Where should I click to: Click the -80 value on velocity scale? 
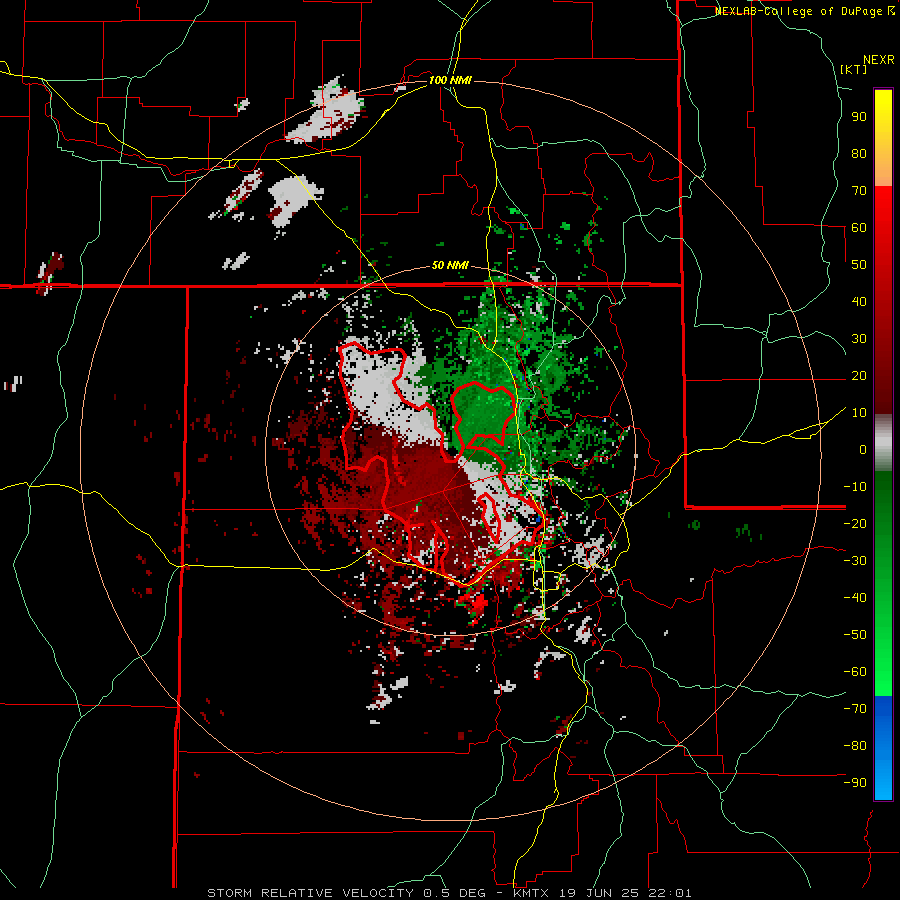click(x=855, y=746)
